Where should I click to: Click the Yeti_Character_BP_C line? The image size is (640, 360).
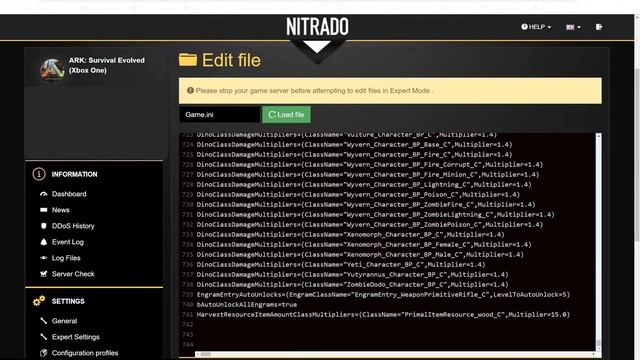pos(341,265)
